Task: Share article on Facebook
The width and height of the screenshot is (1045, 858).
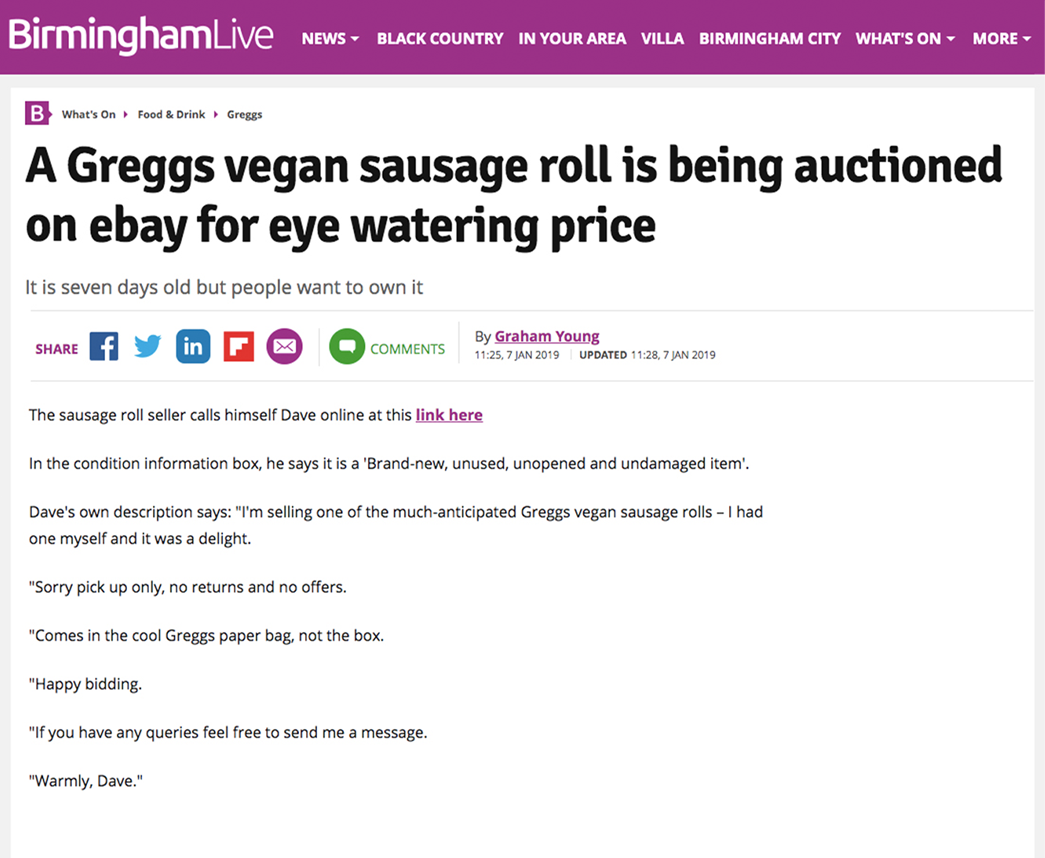Action: point(104,347)
